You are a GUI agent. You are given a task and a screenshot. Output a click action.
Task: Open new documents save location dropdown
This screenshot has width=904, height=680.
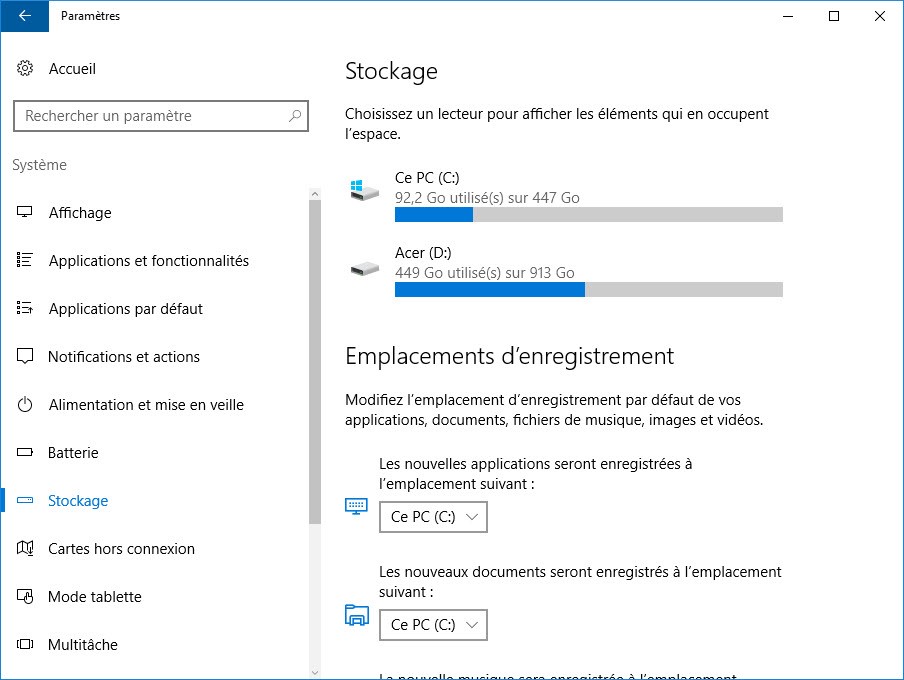pyautogui.click(x=433, y=625)
